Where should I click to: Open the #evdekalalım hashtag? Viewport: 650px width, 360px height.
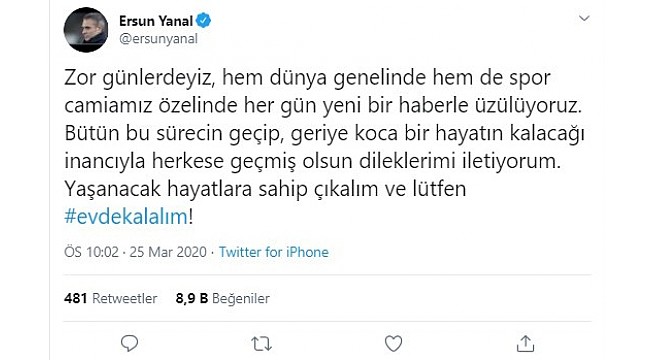pyautogui.click(x=126, y=217)
